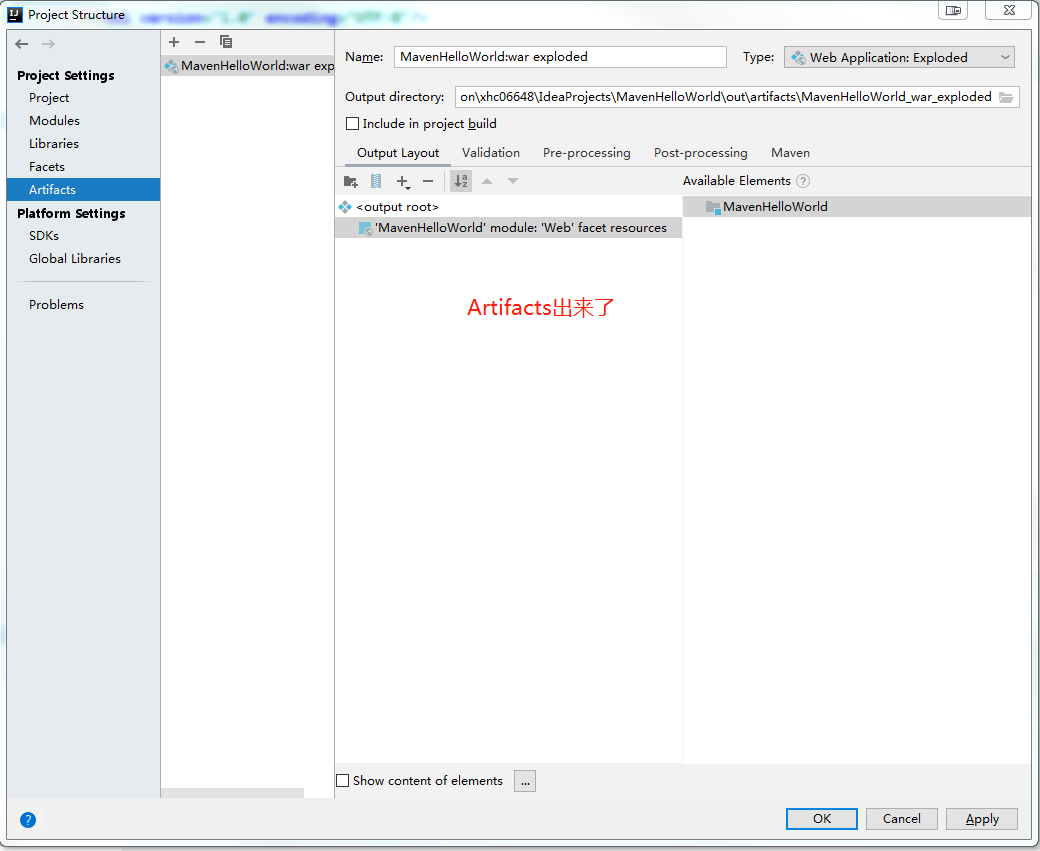Screen dimensions: 1040x851
Task: Move element down in layout
Action: pos(513,181)
